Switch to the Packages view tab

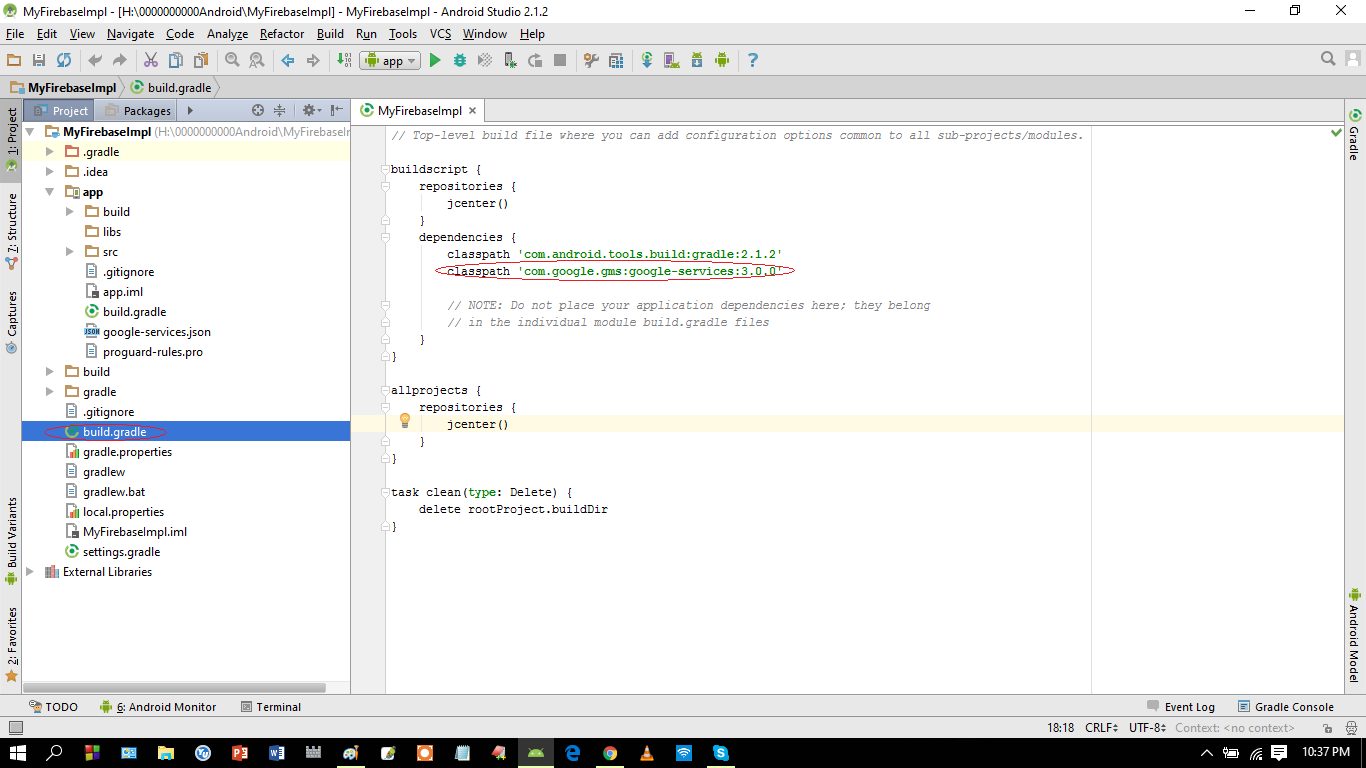(x=138, y=111)
